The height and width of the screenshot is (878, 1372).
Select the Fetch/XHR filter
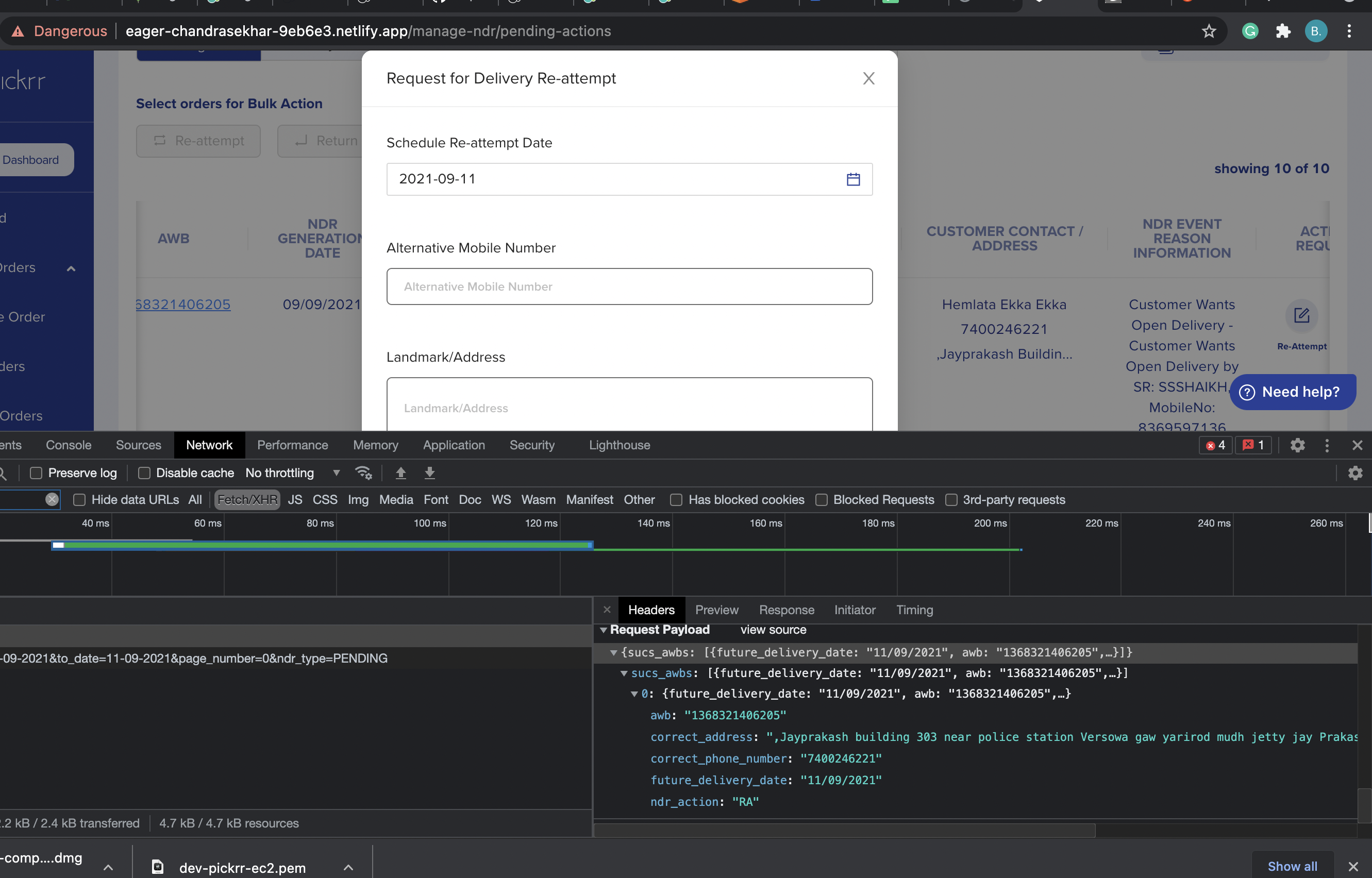[x=247, y=499]
